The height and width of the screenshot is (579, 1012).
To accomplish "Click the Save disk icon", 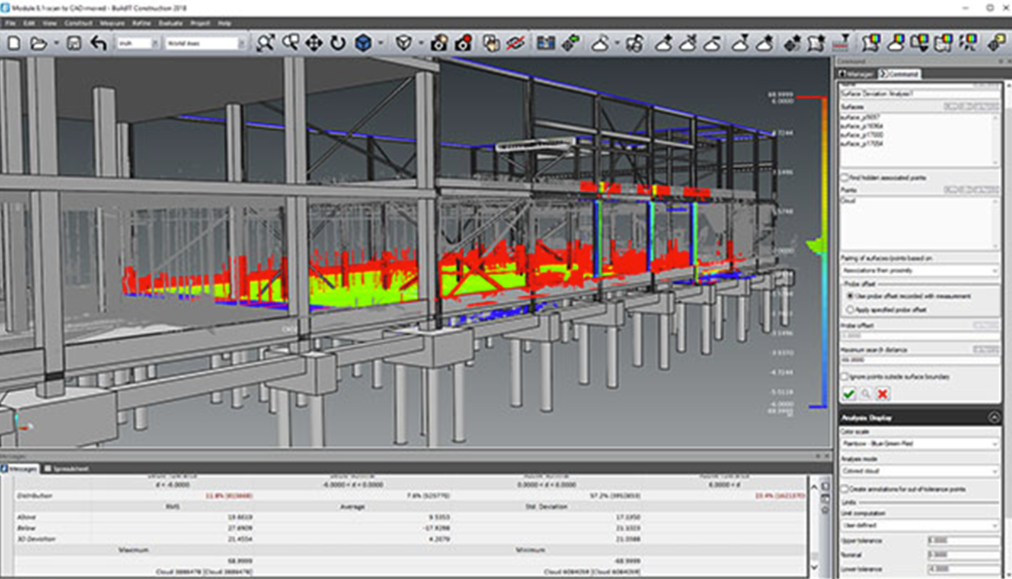I will coord(73,43).
